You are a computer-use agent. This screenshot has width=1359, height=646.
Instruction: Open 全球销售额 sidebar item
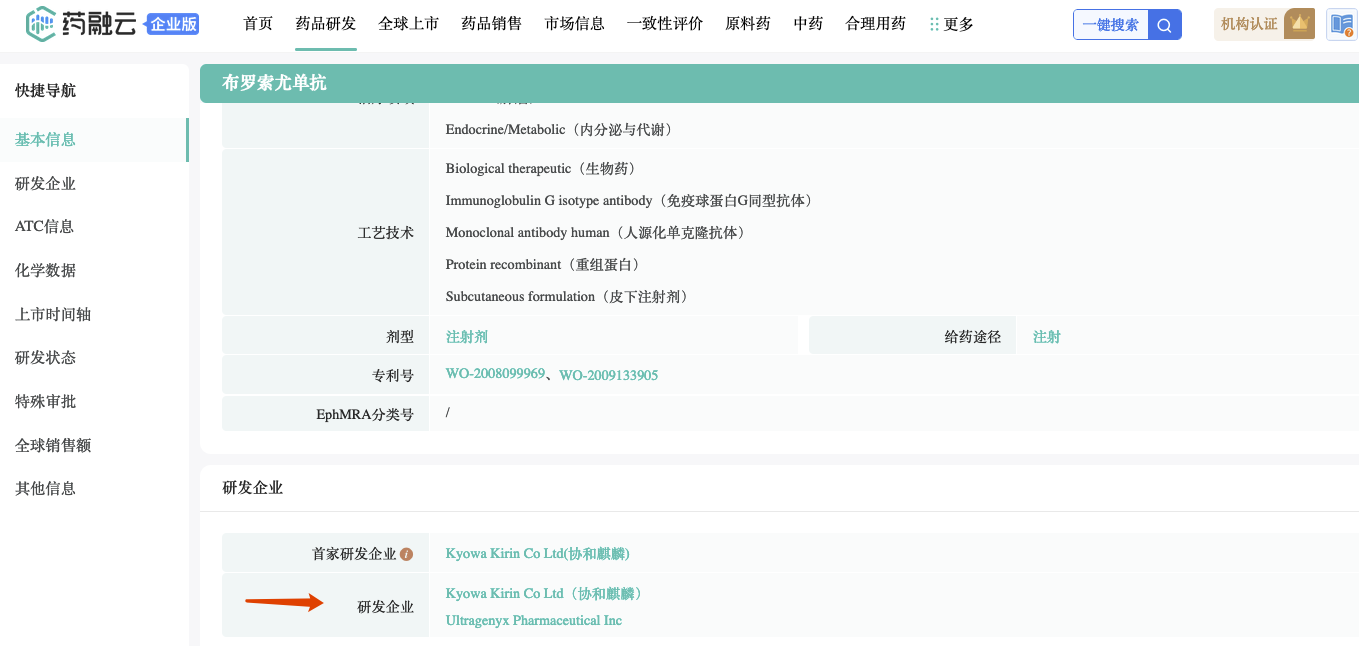tap(52, 445)
